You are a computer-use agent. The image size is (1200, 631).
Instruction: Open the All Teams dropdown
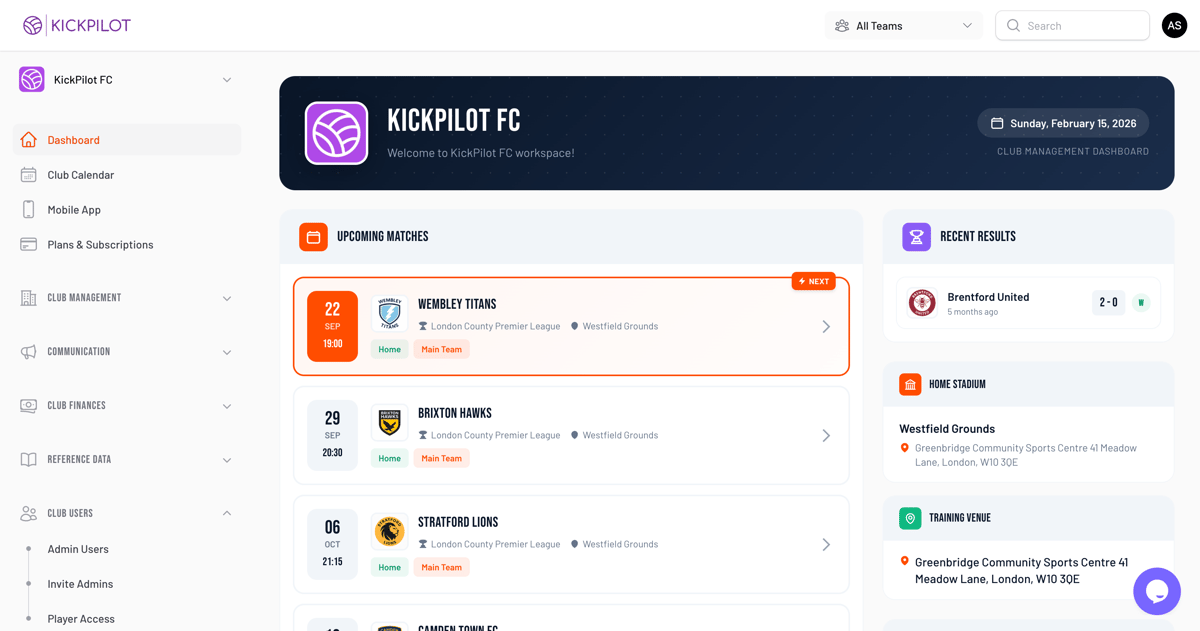click(x=902, y=25)
